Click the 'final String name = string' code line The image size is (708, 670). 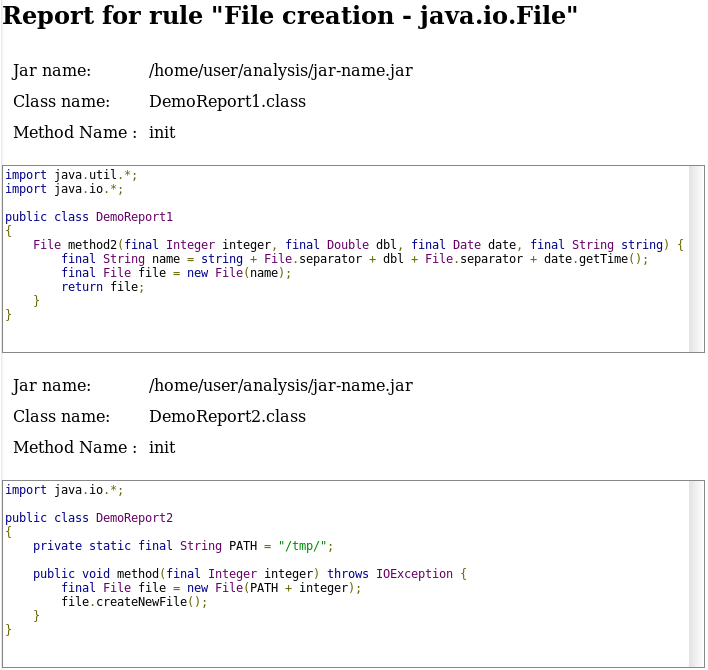pos(354,259)
